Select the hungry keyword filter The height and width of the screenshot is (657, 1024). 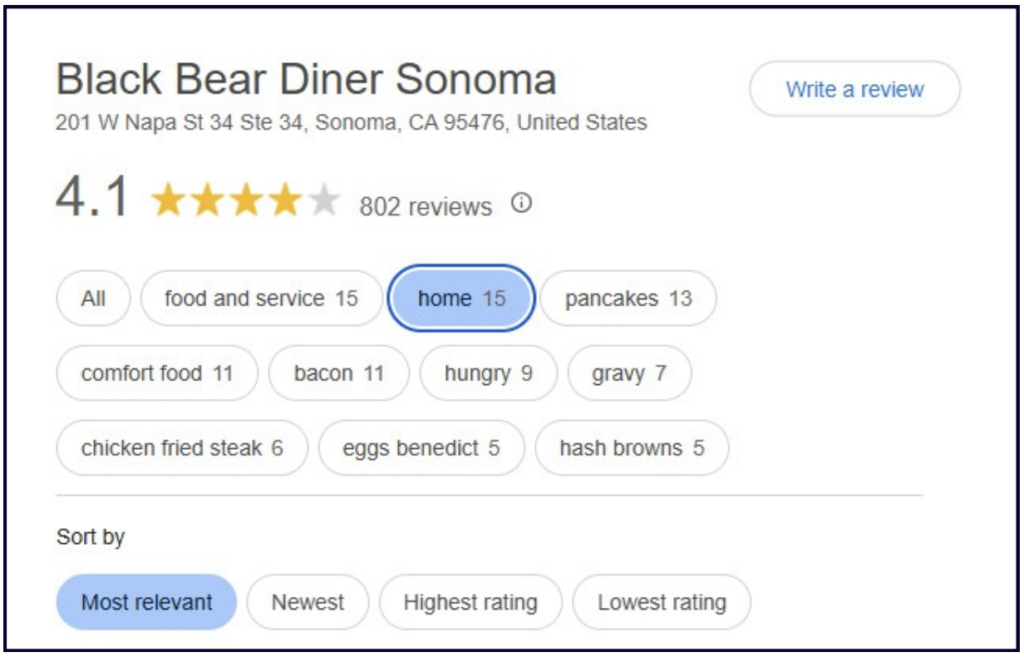[x=488, y=373]
